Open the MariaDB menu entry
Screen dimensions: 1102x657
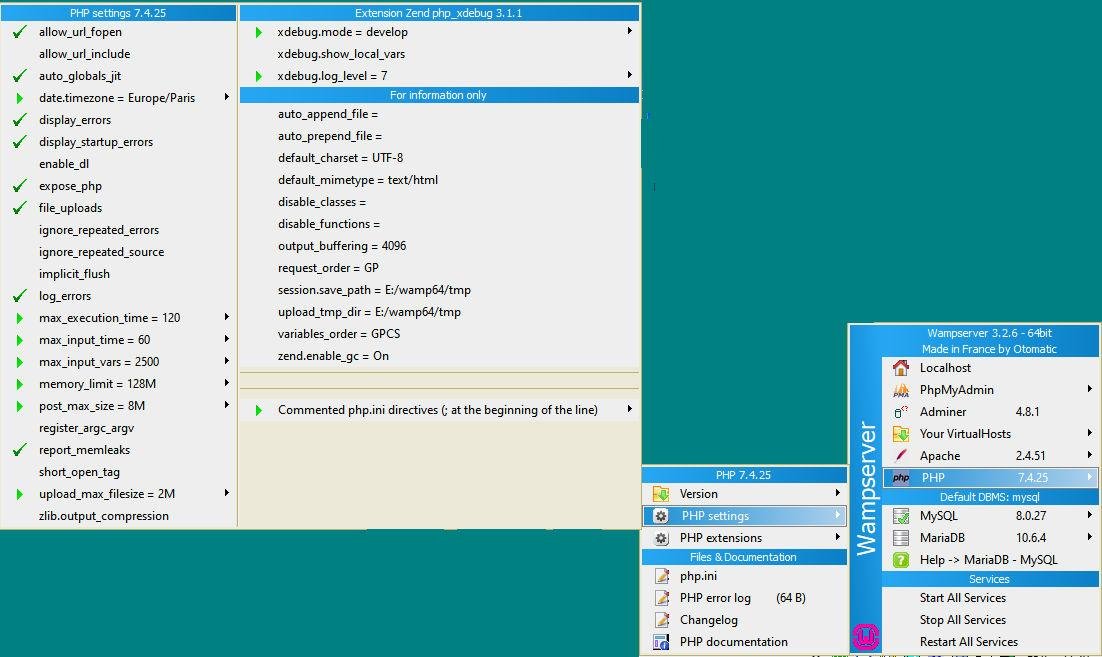coord(991,538)
